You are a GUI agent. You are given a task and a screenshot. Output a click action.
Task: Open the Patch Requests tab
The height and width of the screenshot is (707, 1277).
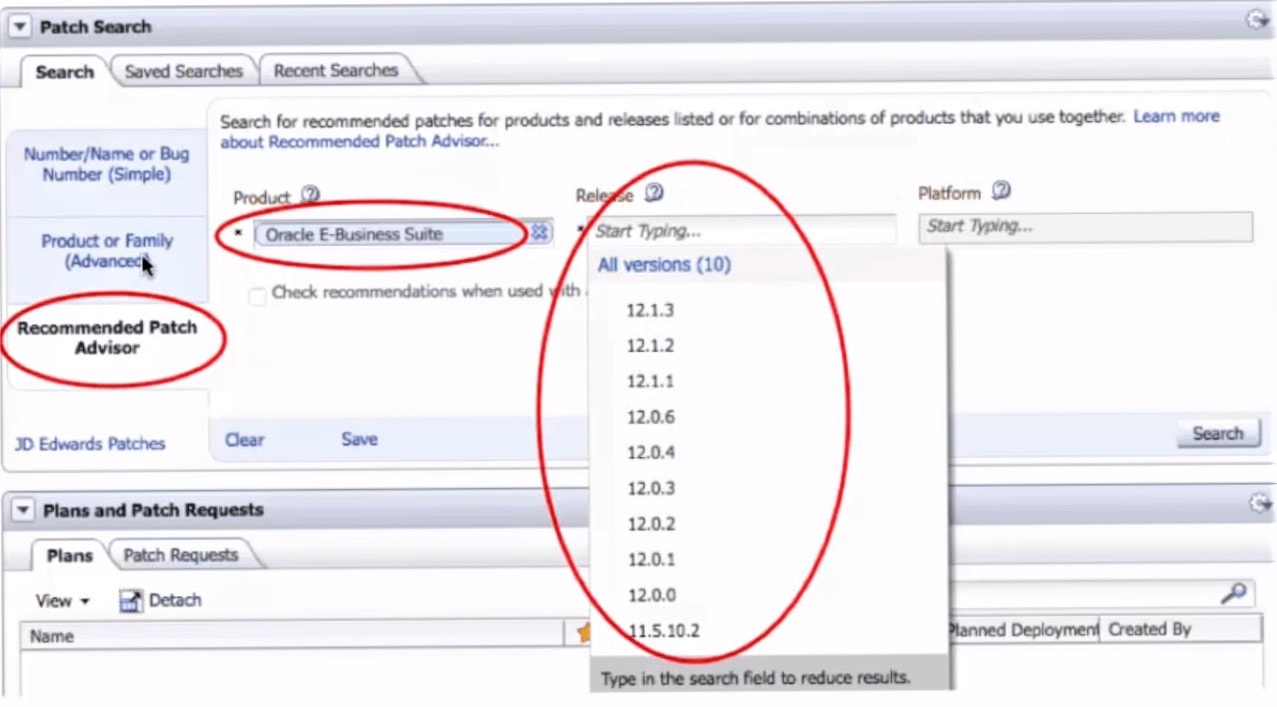tap(181, 555)
